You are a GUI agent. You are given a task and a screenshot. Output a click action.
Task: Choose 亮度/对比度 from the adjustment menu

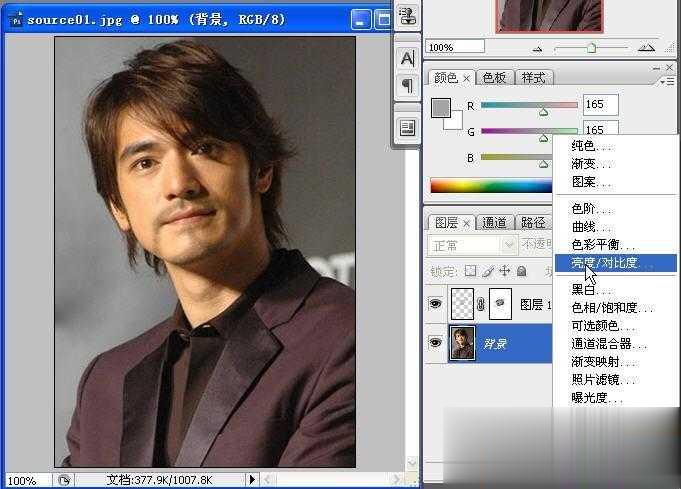(616, 263)
